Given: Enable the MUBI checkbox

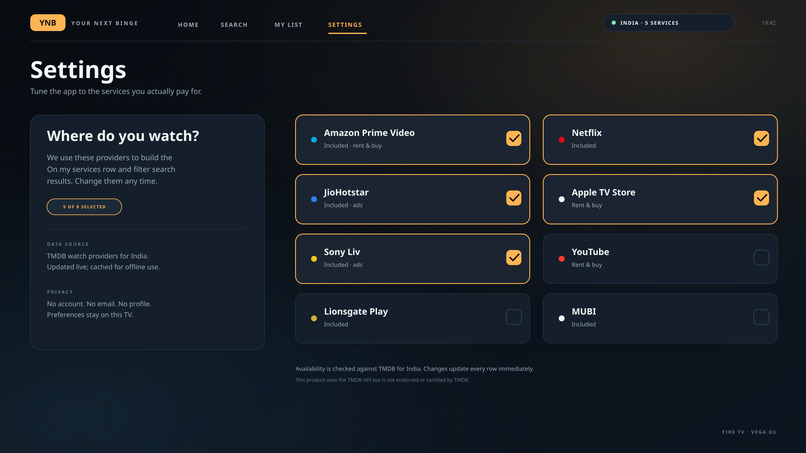Looking at the screenshot, I should pos(761,317).
